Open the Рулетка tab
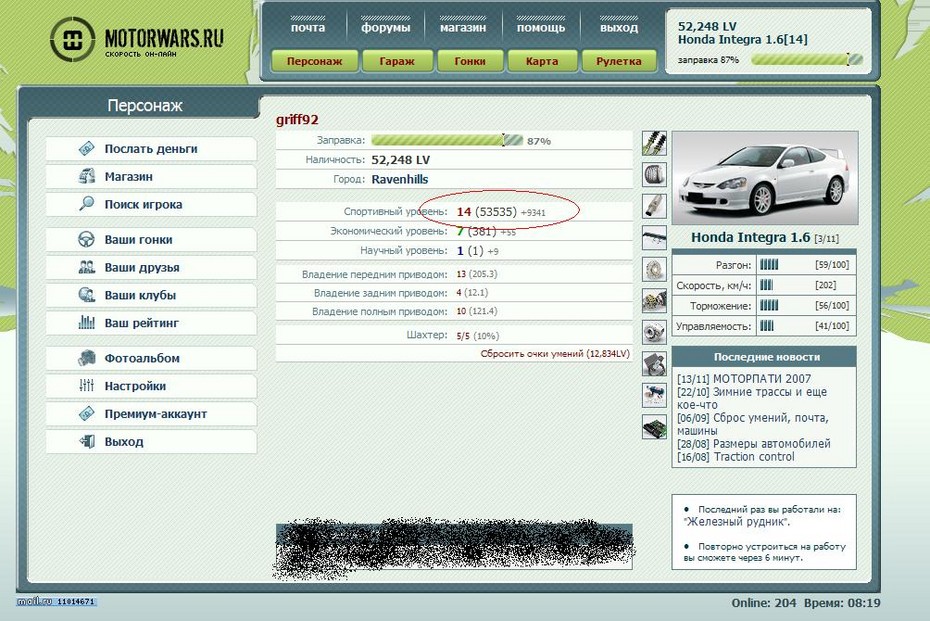The width and height of the screenshot is (930, 621). click(x=619, y=61)
